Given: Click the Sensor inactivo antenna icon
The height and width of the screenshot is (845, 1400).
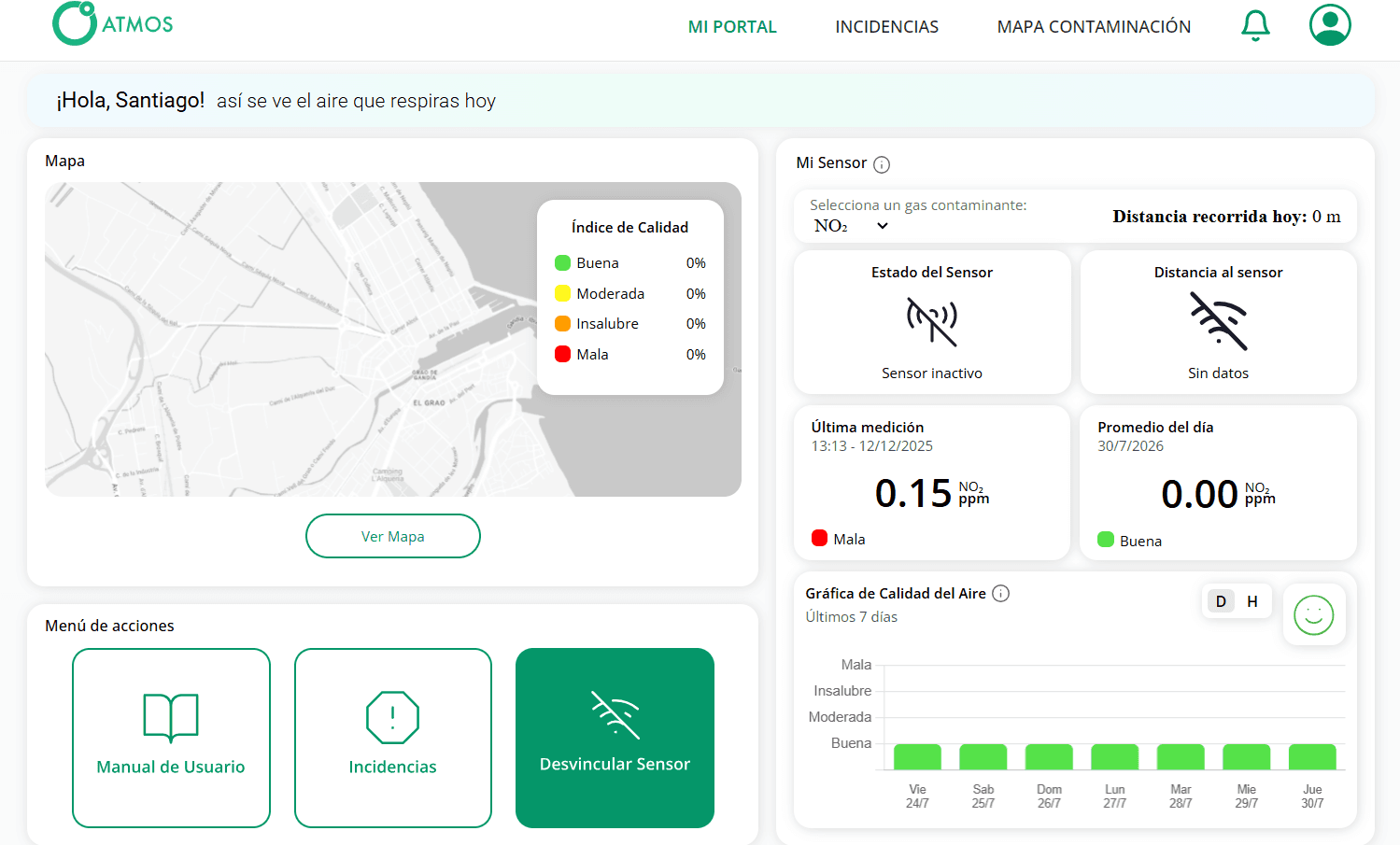Looking at the screenshot, I should (x=932, y=321).
